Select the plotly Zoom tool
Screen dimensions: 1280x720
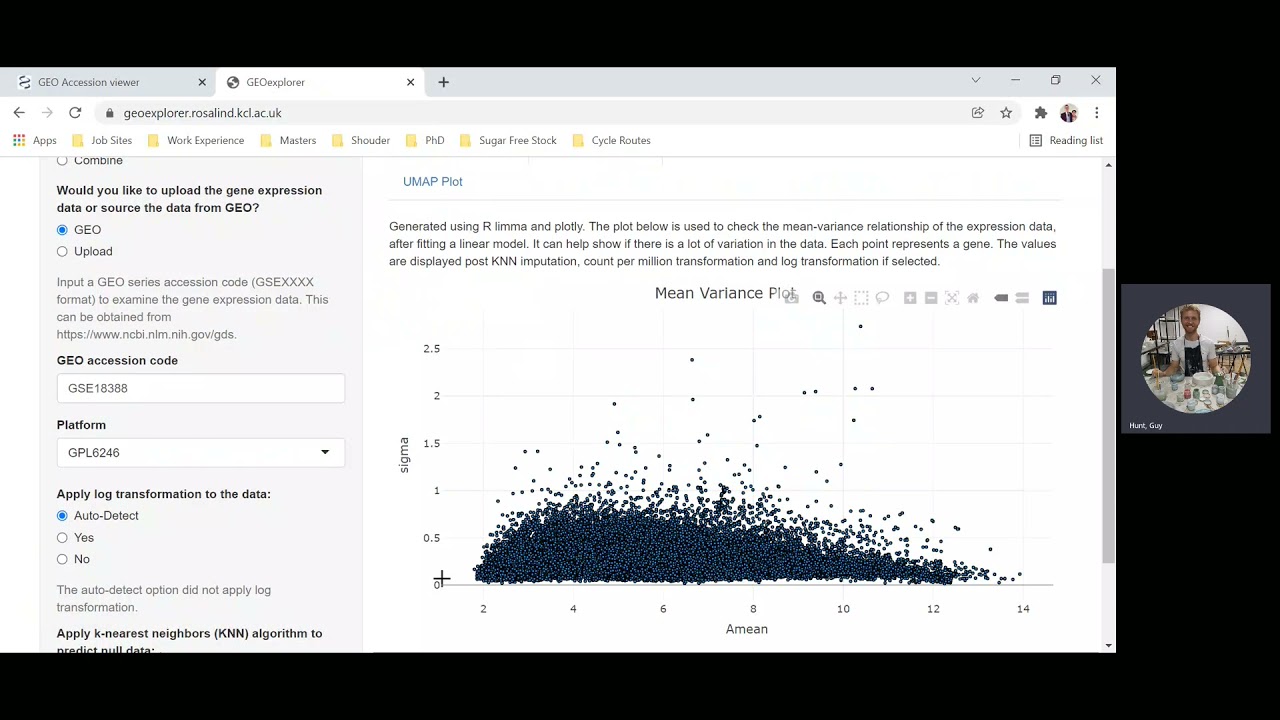pos(819,298)
